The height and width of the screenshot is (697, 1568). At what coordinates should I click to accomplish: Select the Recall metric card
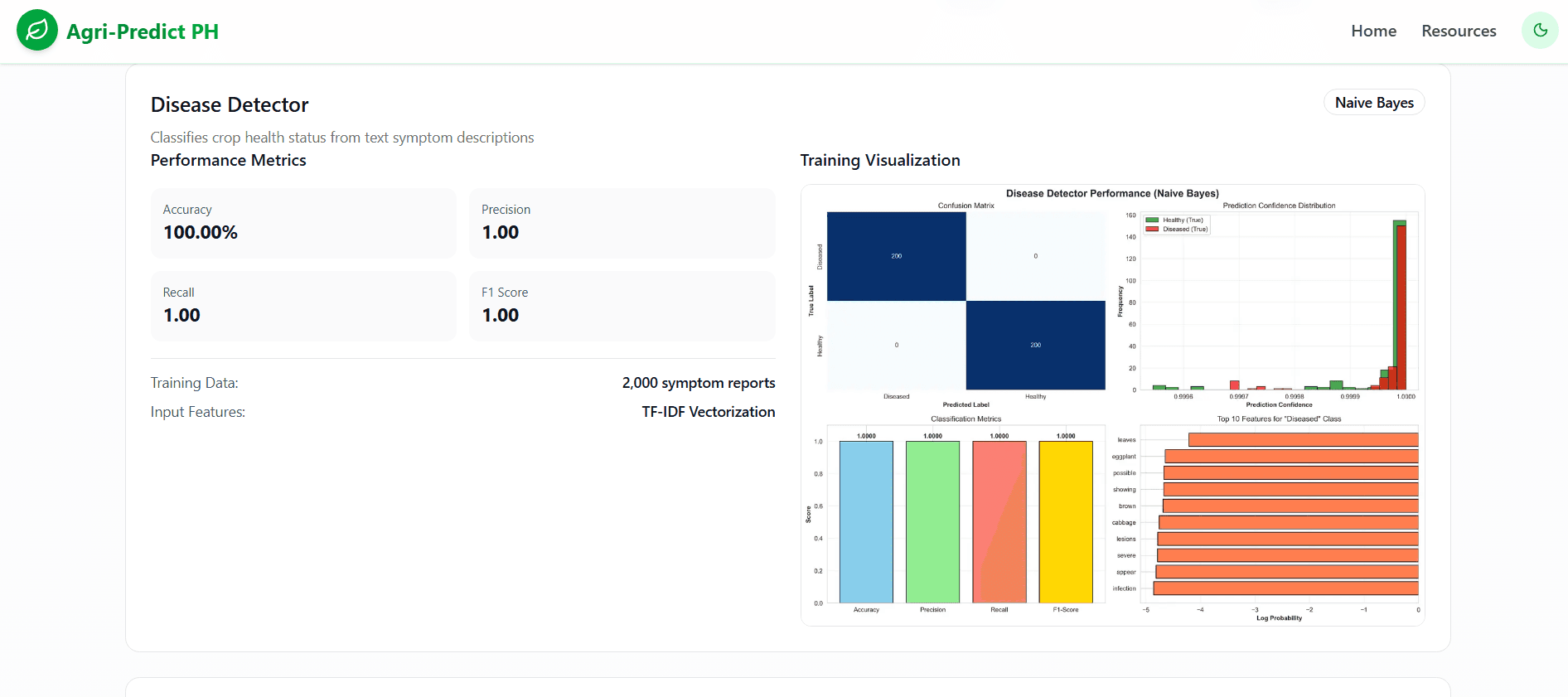point(303,307)
